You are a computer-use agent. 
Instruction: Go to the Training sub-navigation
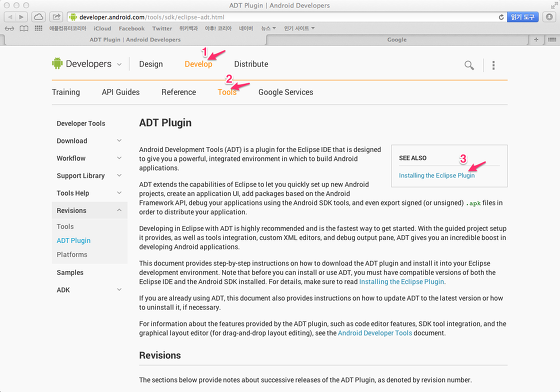tap(66, 92)
